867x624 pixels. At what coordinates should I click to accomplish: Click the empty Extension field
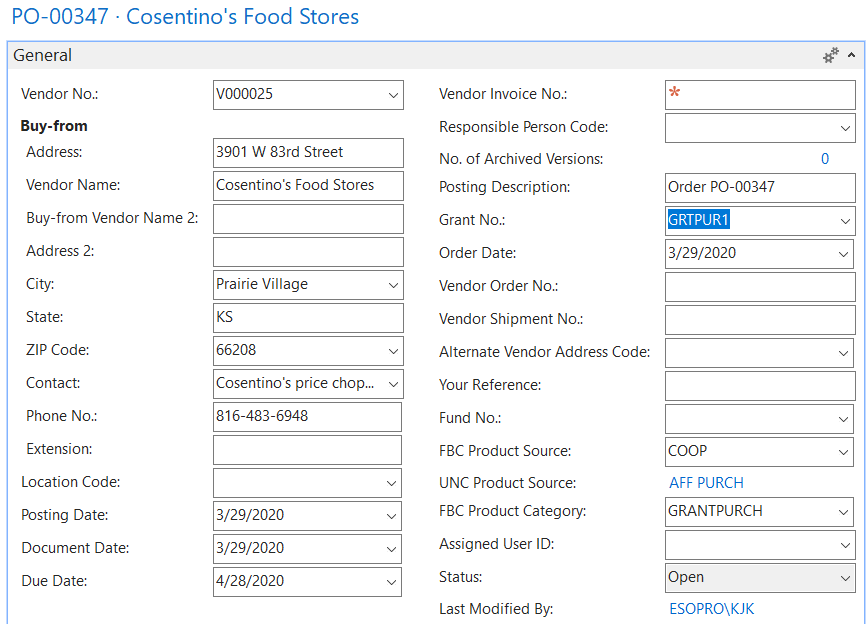tap(308, 450)
